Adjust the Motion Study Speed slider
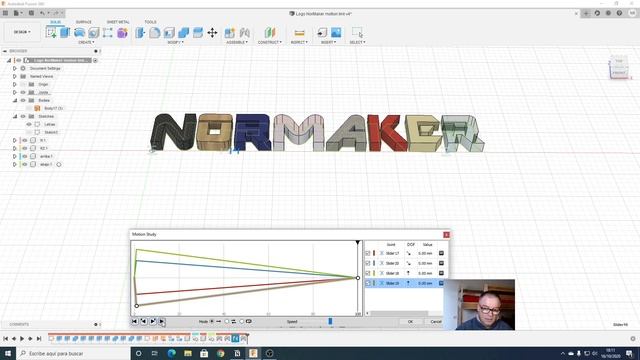The image size is (640, 360). [x=330, y=322]
